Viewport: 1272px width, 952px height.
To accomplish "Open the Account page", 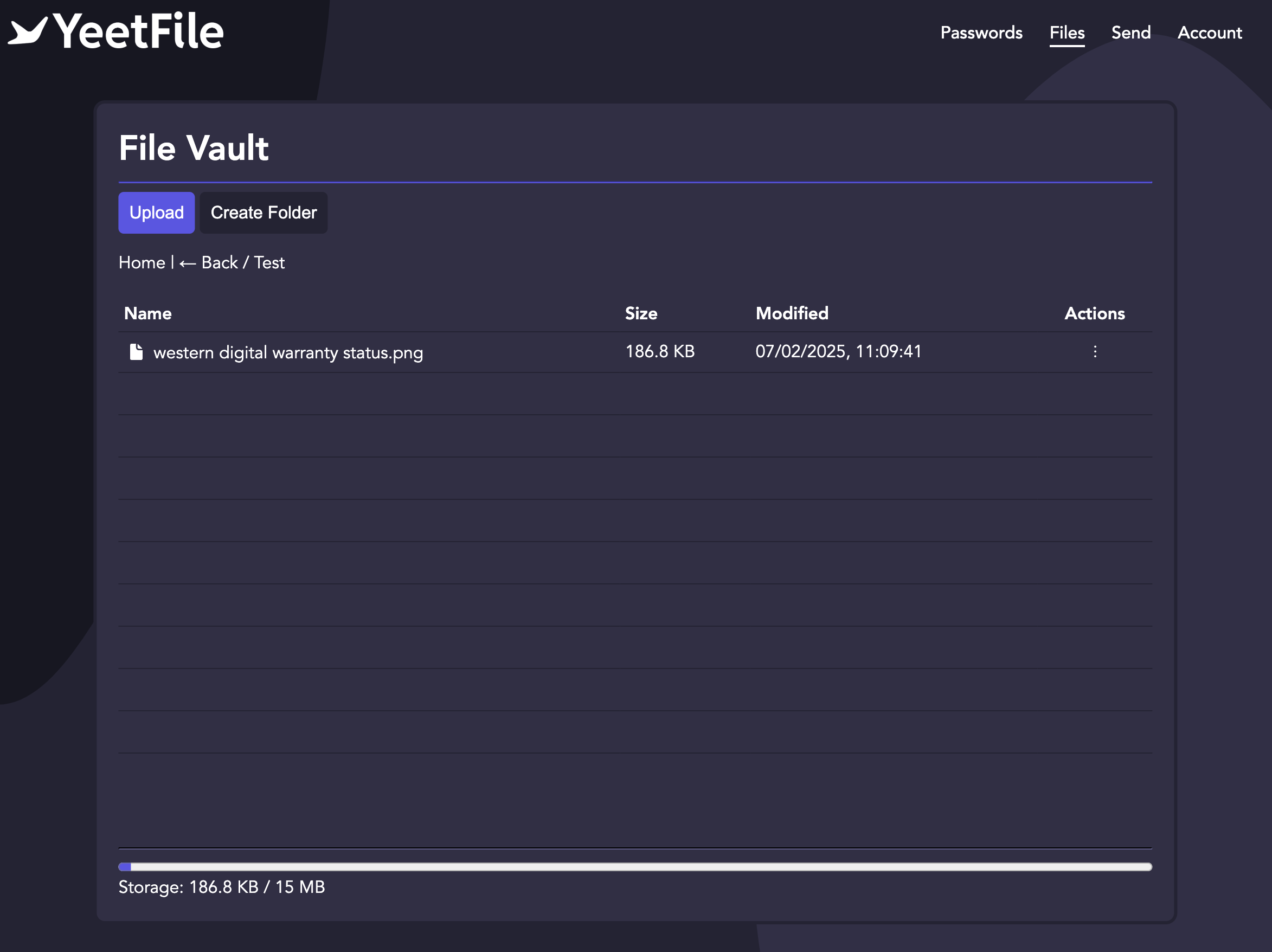I will tap(1209, 33).
